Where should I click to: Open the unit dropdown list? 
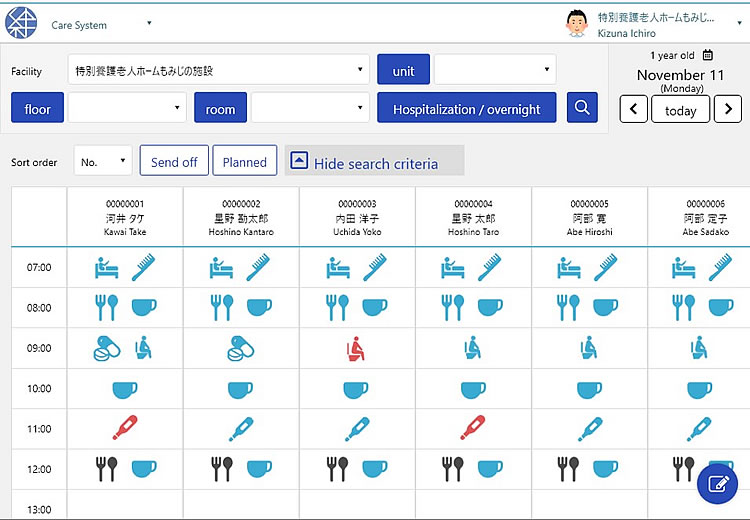495,70
